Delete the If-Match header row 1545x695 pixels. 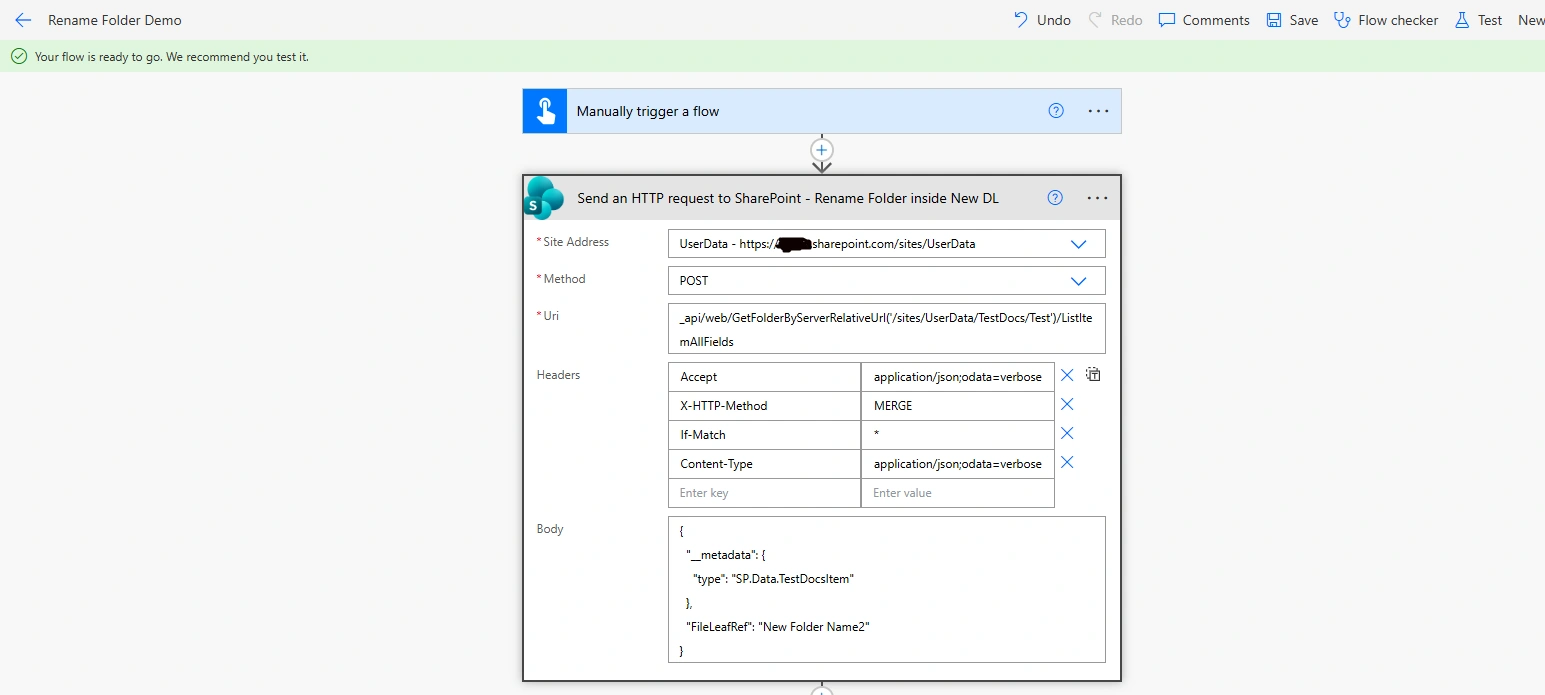1067,433
